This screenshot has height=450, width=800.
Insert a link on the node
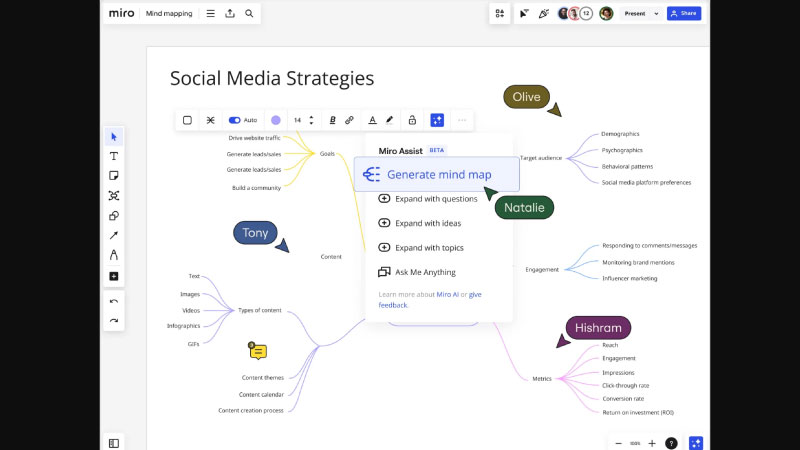click(x=349, y=120)
